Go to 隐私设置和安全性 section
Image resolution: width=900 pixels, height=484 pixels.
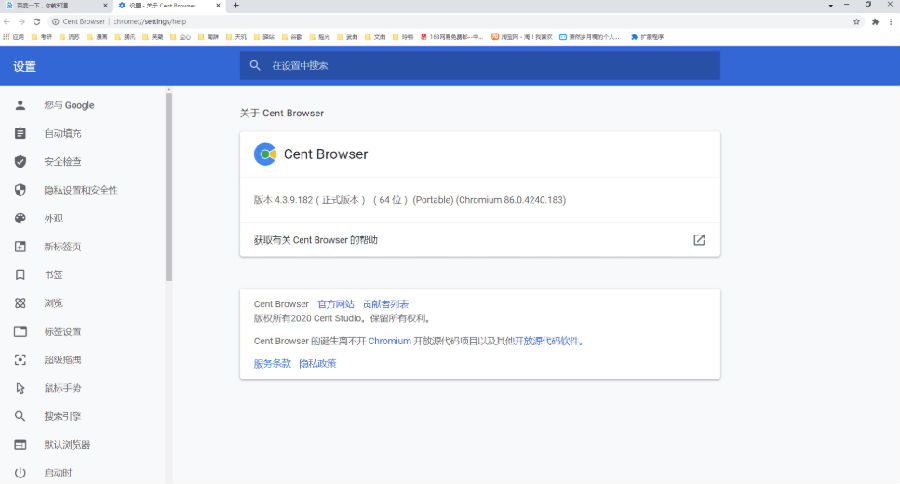[80, 190]
